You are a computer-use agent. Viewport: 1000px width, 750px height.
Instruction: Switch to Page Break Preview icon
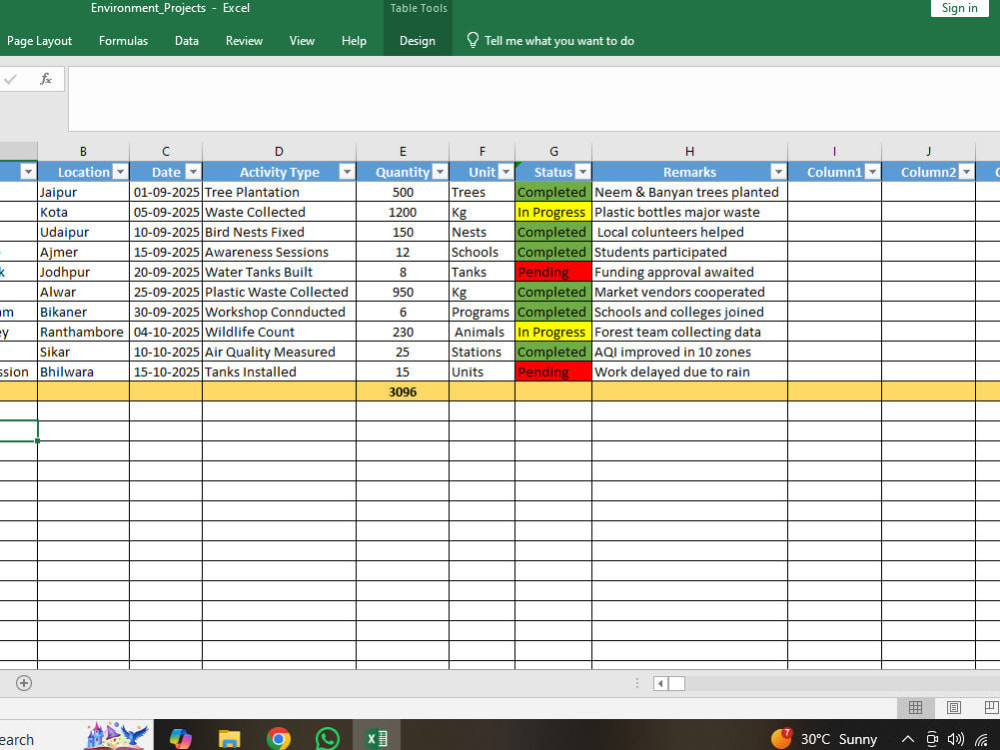[x=992, y=707]
